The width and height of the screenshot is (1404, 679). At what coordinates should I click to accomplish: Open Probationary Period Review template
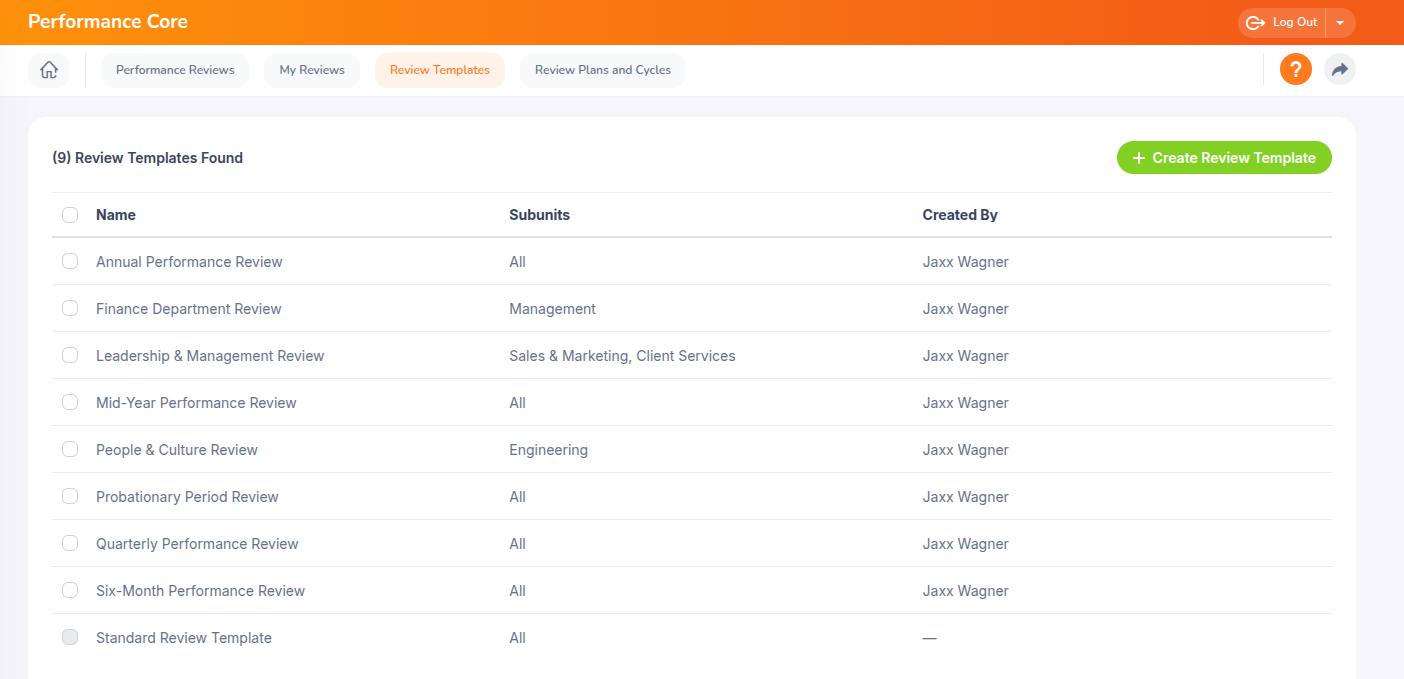coord(187,497)
